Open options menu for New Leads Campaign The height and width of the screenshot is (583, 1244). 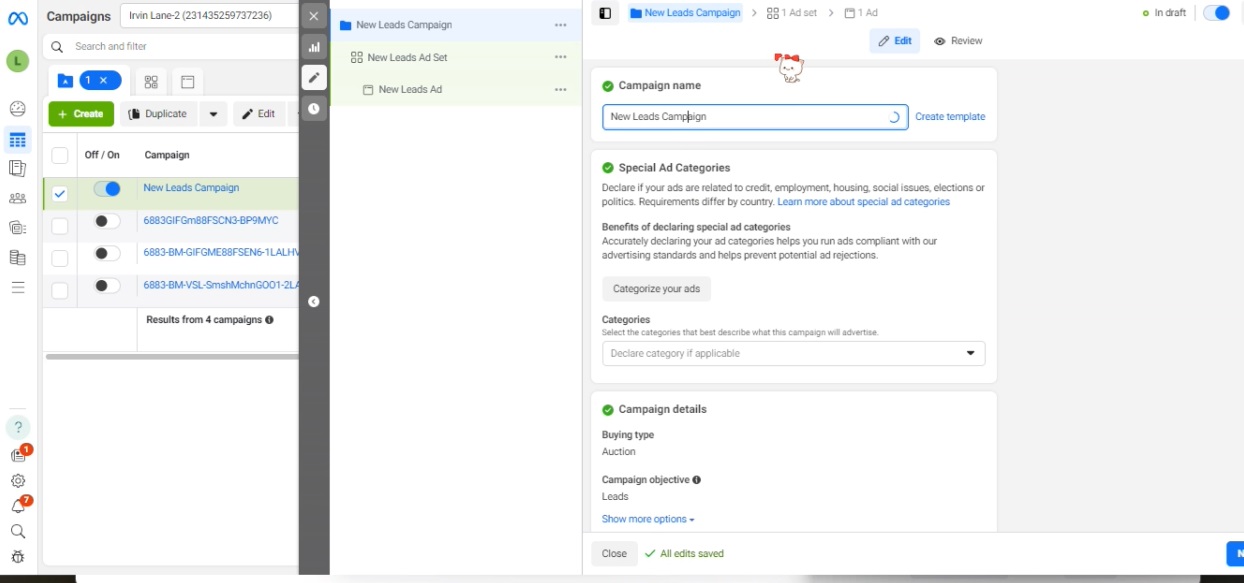pos(560,25)
